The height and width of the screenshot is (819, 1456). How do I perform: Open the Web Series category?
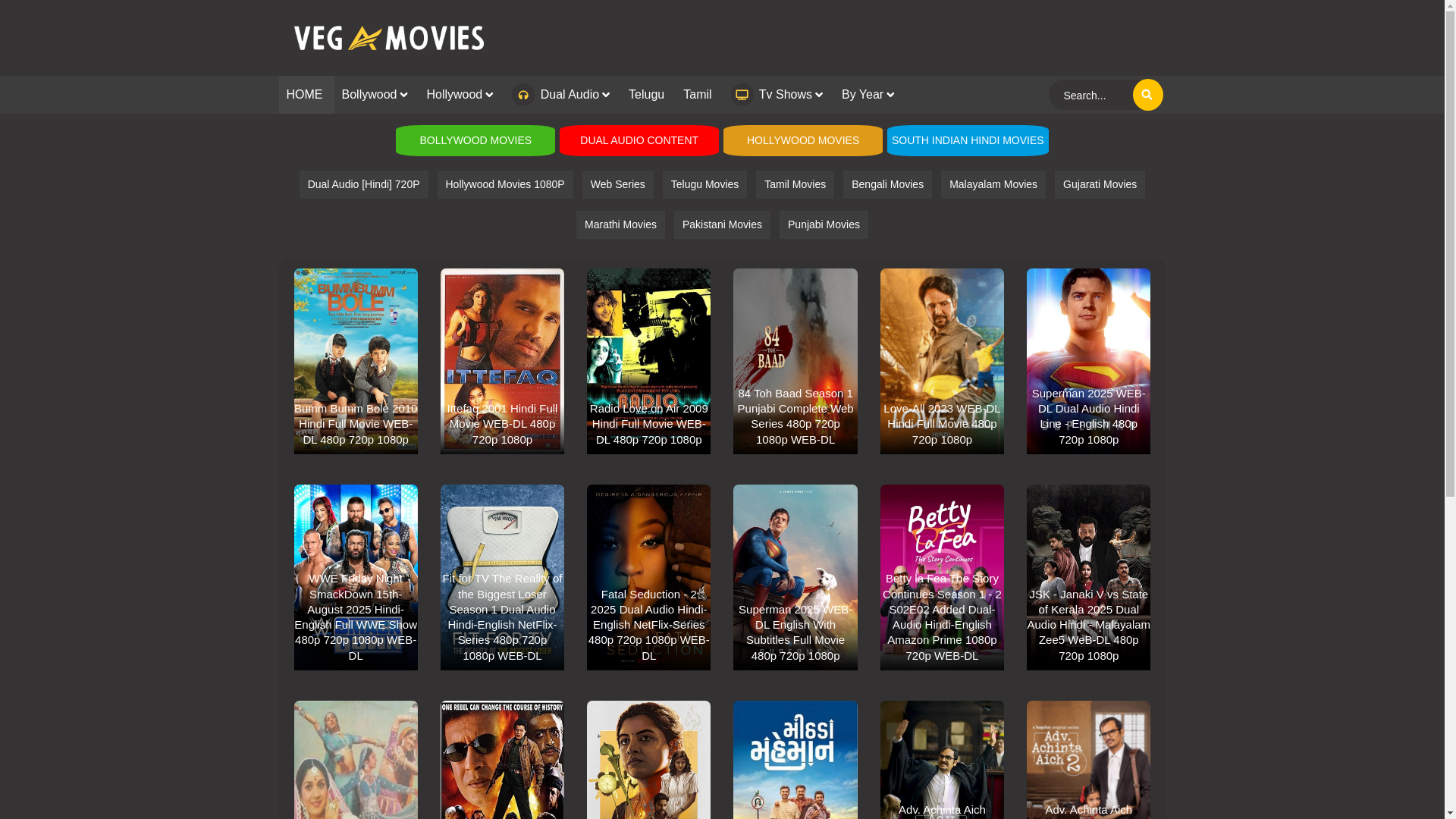coord(617,184)
